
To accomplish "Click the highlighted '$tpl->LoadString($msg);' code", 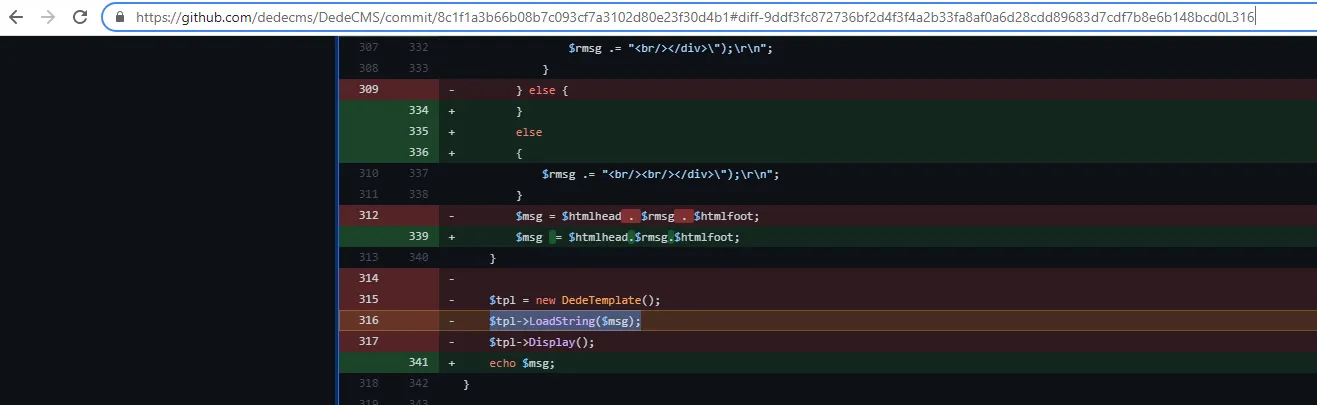I will 564,321.
